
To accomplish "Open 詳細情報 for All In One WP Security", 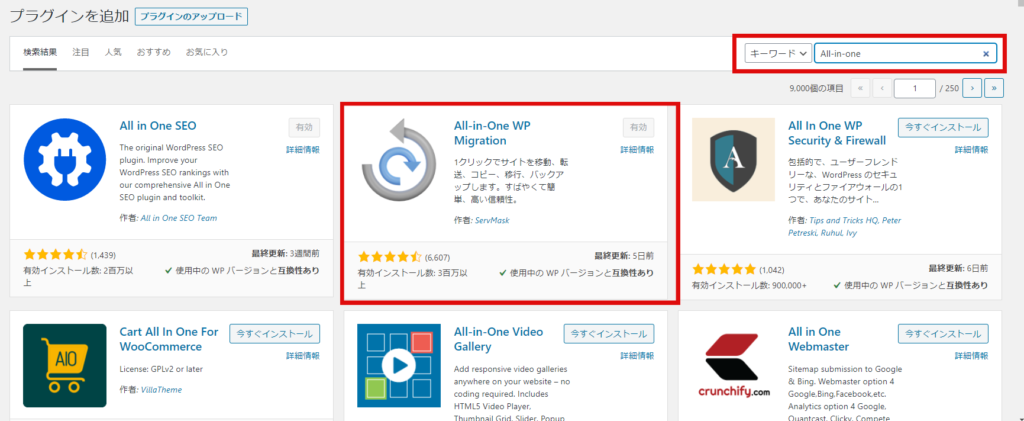I will click(972, 149).
